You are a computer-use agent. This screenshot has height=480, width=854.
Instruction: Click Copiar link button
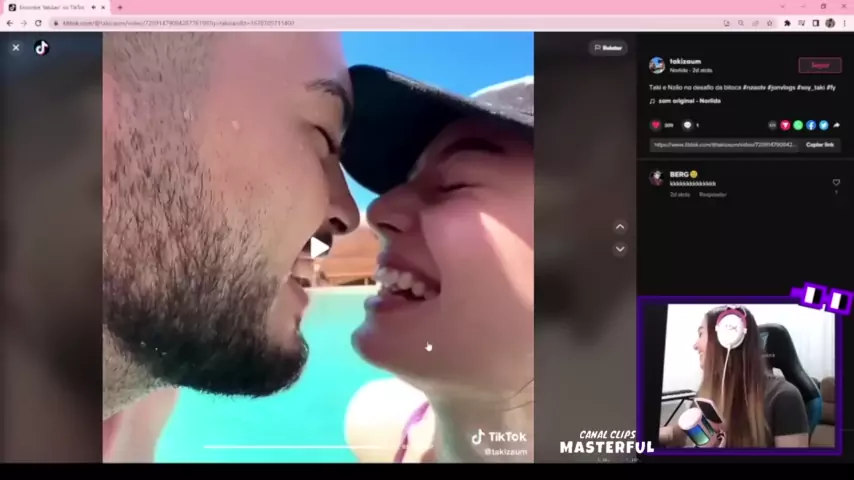pyautogui.click(x=820, y=144)
